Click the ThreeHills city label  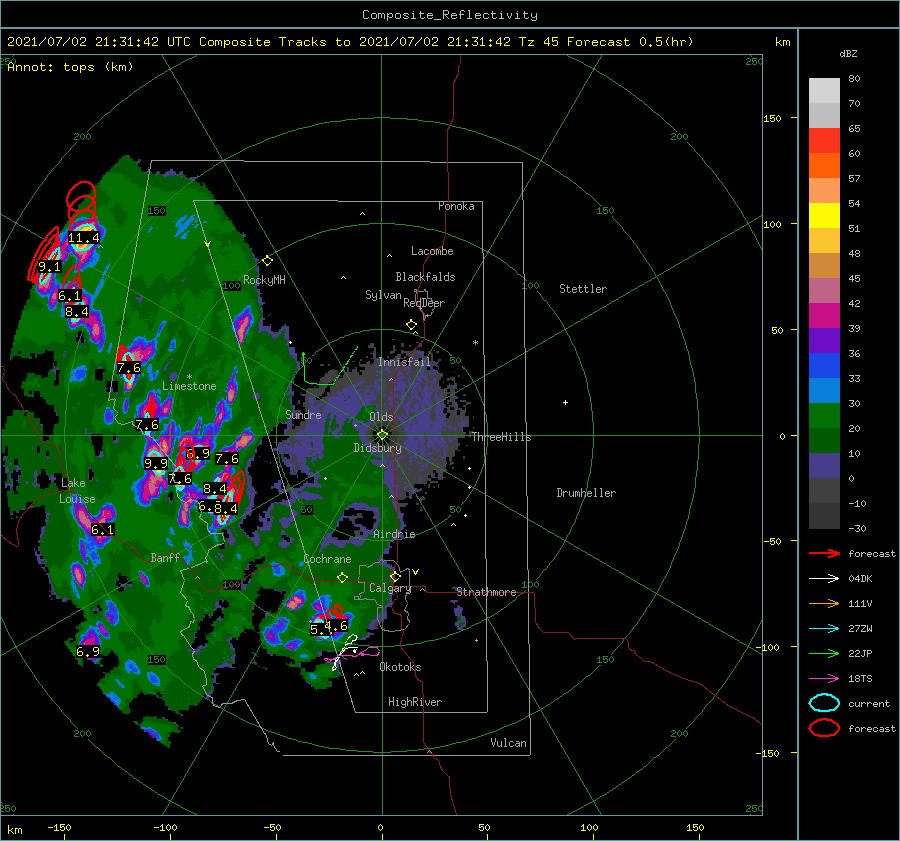[x=501, y=437]
